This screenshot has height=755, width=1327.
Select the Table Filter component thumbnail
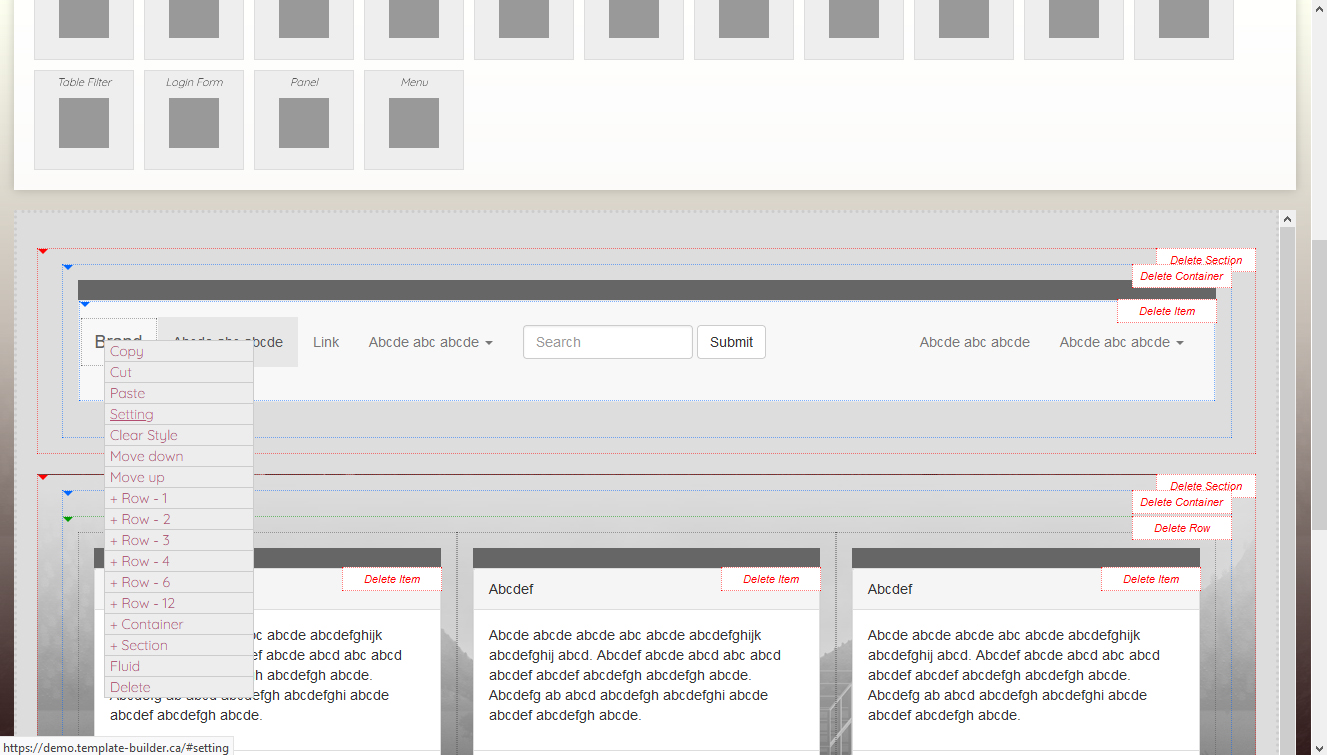[x=84, y=120]
